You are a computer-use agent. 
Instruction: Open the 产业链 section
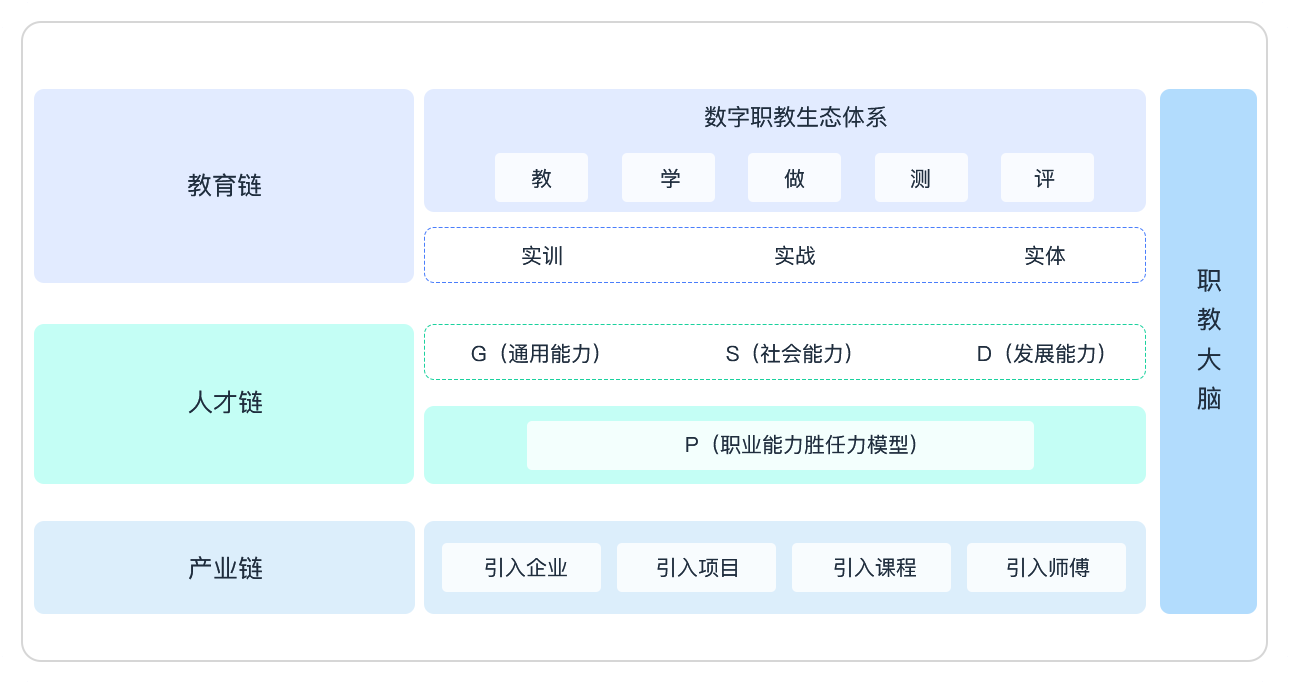224,568
